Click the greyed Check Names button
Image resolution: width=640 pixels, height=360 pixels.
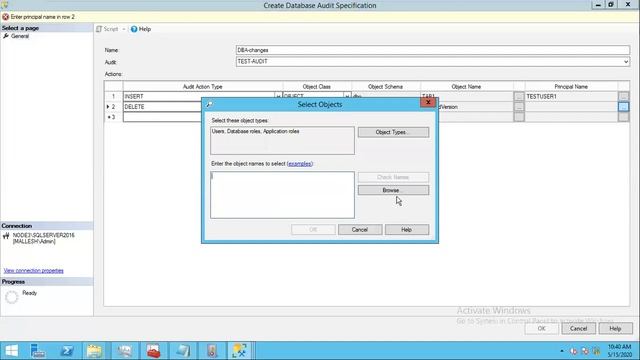(393, 177)
